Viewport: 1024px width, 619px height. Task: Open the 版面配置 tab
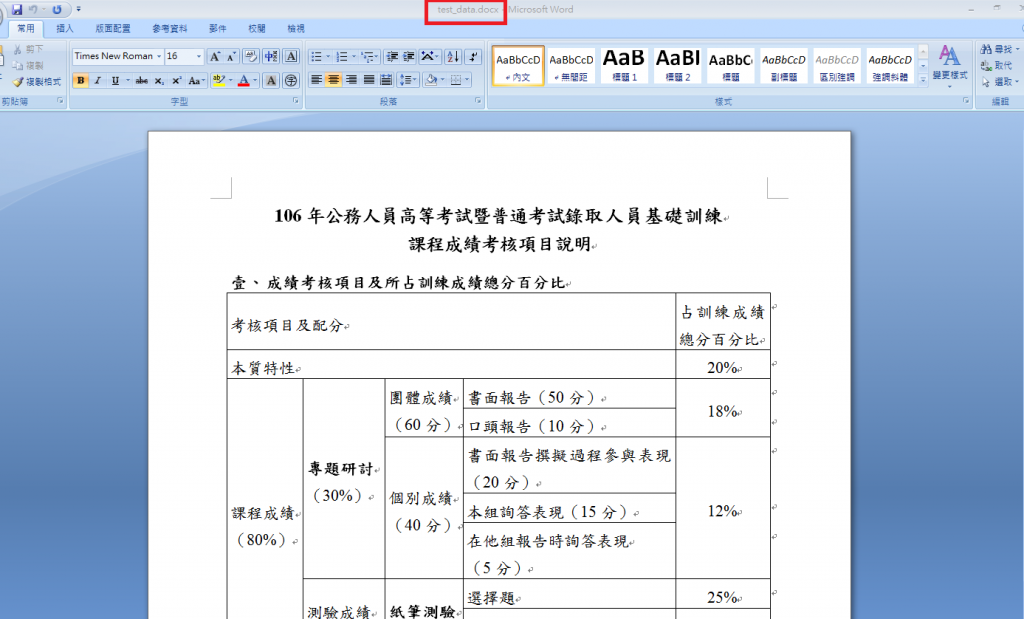click(112, 29)
